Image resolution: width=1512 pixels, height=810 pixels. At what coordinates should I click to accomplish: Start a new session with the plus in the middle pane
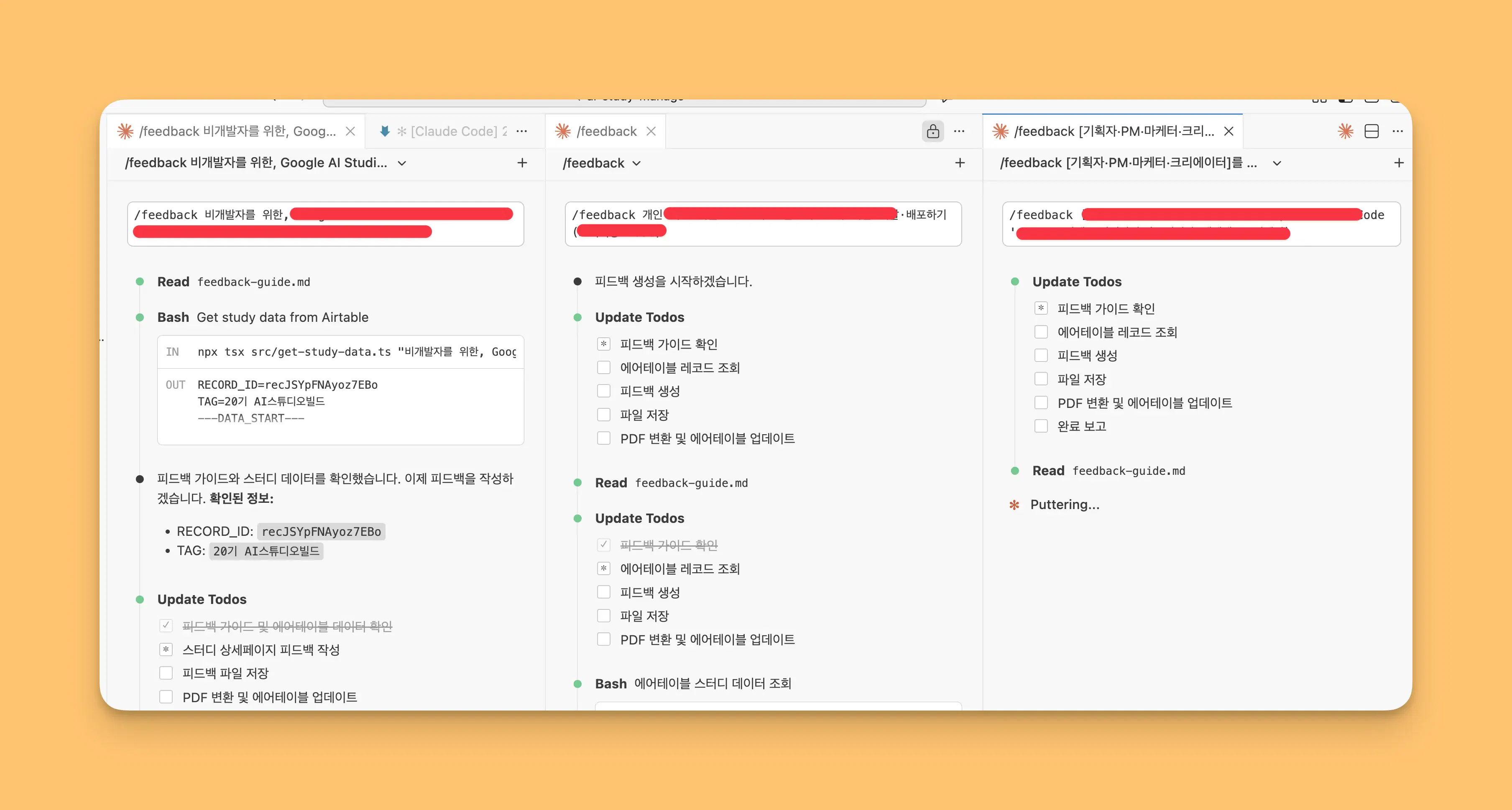[x=960, y=163]
